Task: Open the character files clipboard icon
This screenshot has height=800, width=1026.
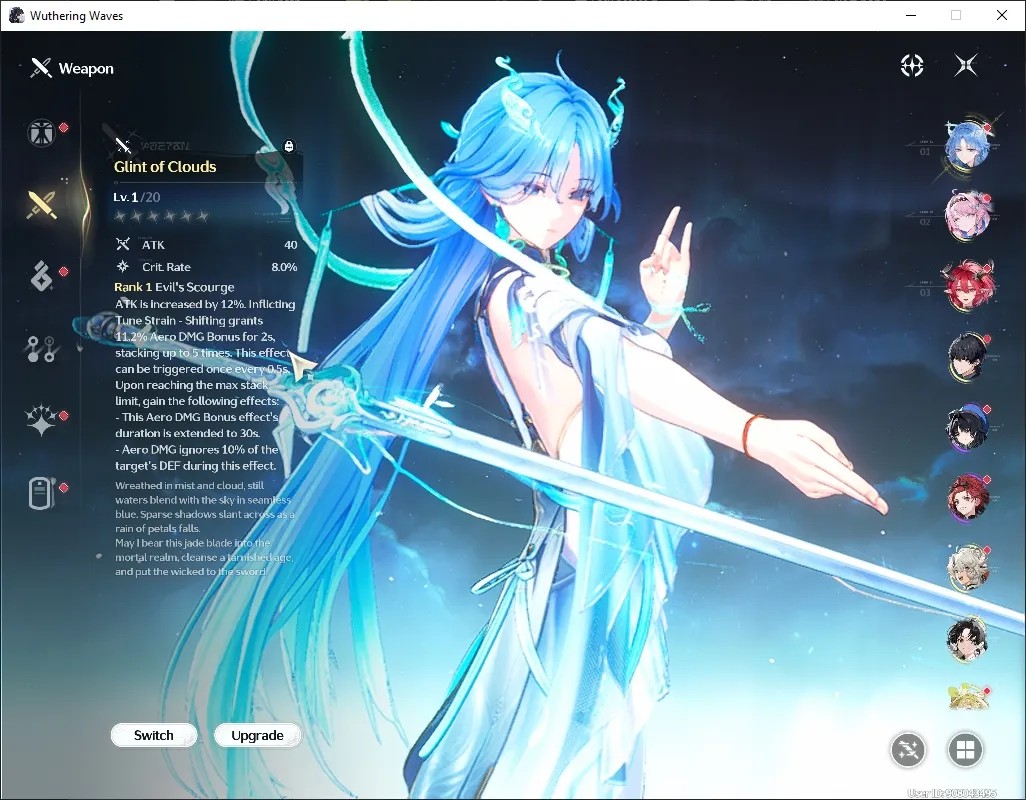Action: click(x=40, y=493)
